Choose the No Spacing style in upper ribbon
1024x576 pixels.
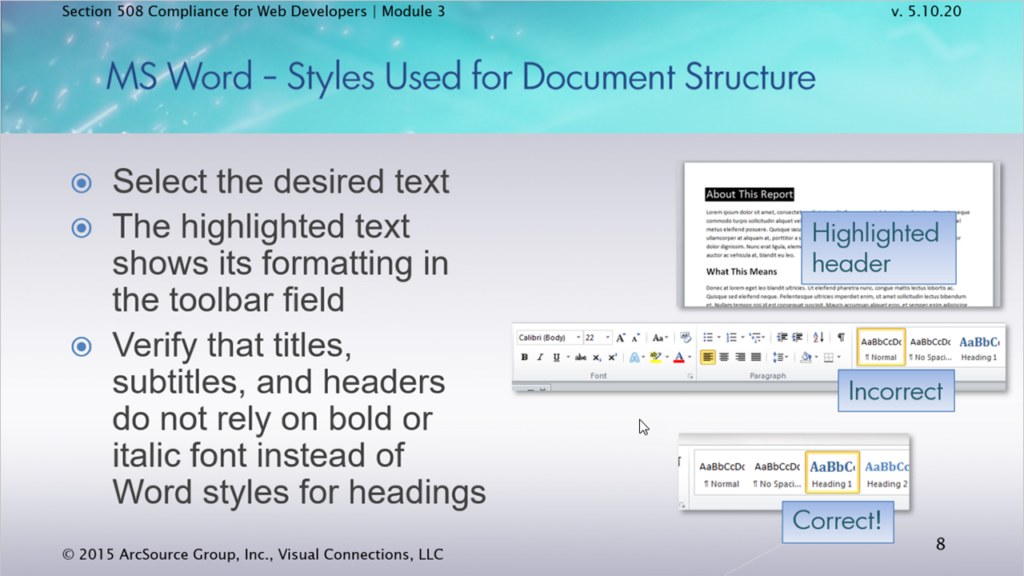[930, 347]
